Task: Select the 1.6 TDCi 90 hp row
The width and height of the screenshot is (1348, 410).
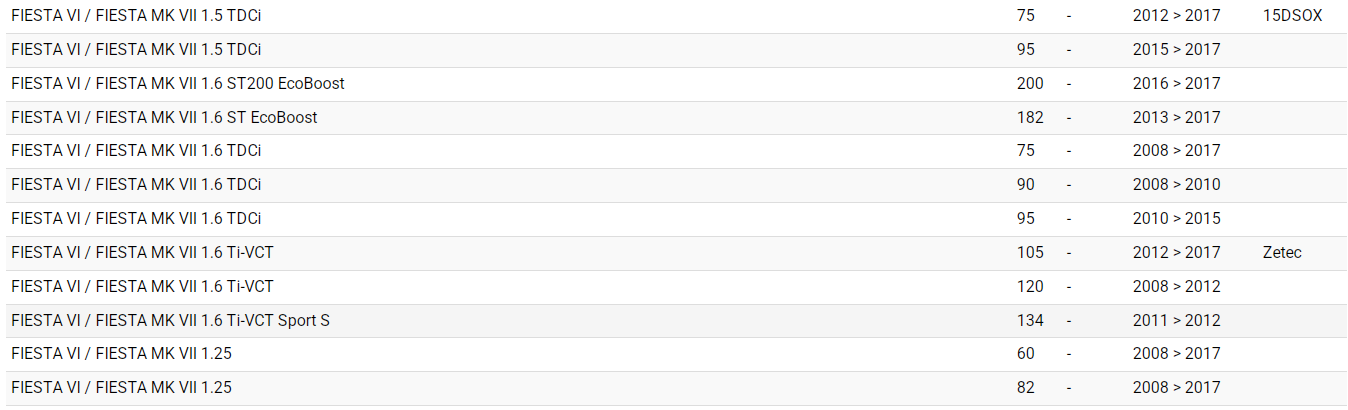Action: pyautogui.click(x=136, y=185)
